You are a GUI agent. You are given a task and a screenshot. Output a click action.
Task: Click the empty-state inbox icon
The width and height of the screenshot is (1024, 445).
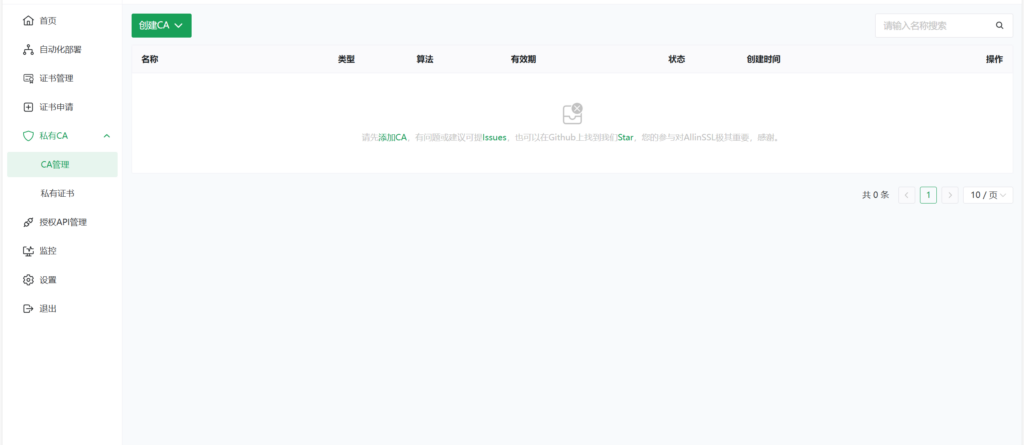pyautogui.click(x=573, y=114)
